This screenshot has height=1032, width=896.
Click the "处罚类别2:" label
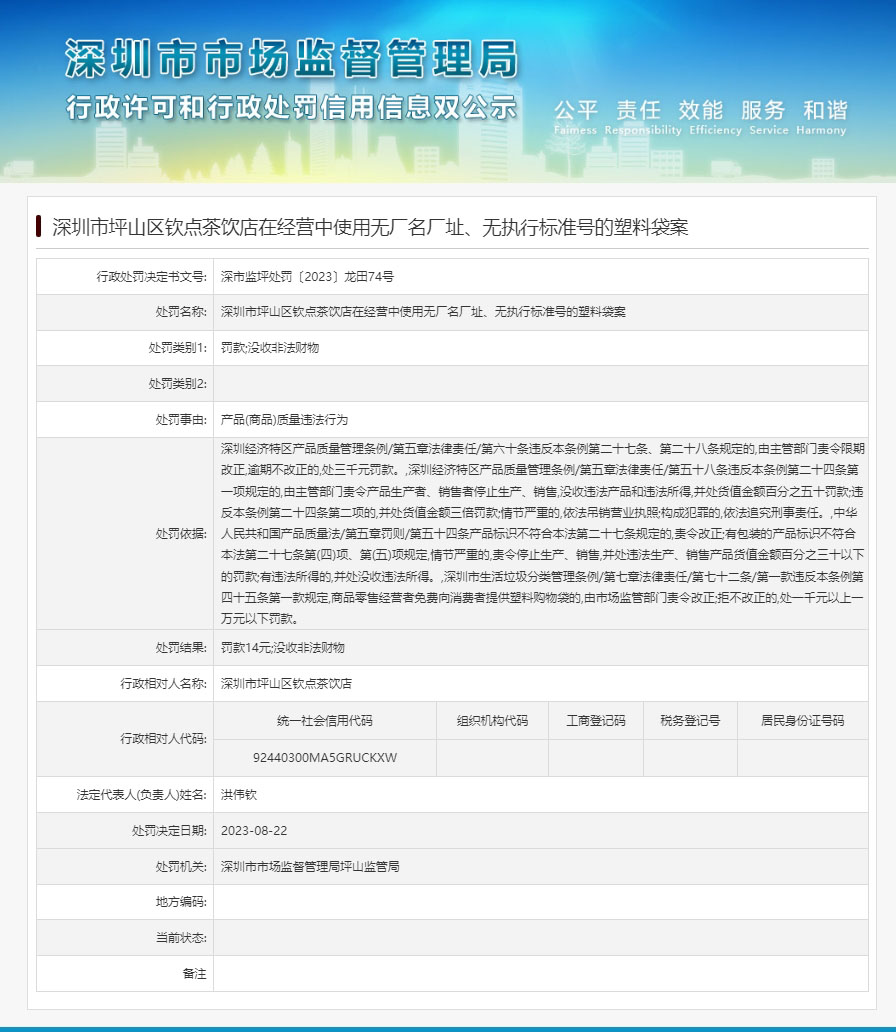point(178,384)
